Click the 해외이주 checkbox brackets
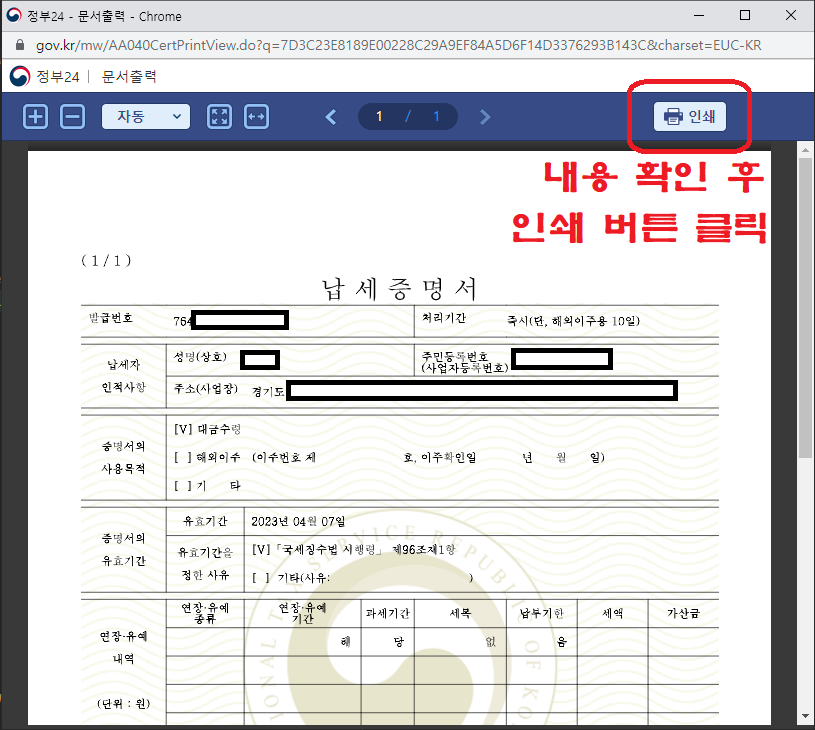 (183, 457)
